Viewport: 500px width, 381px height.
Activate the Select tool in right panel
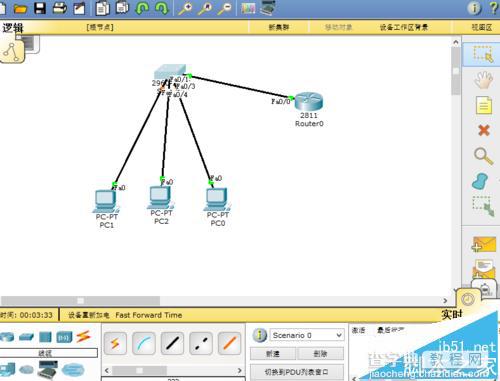click(x=483, y=54)
